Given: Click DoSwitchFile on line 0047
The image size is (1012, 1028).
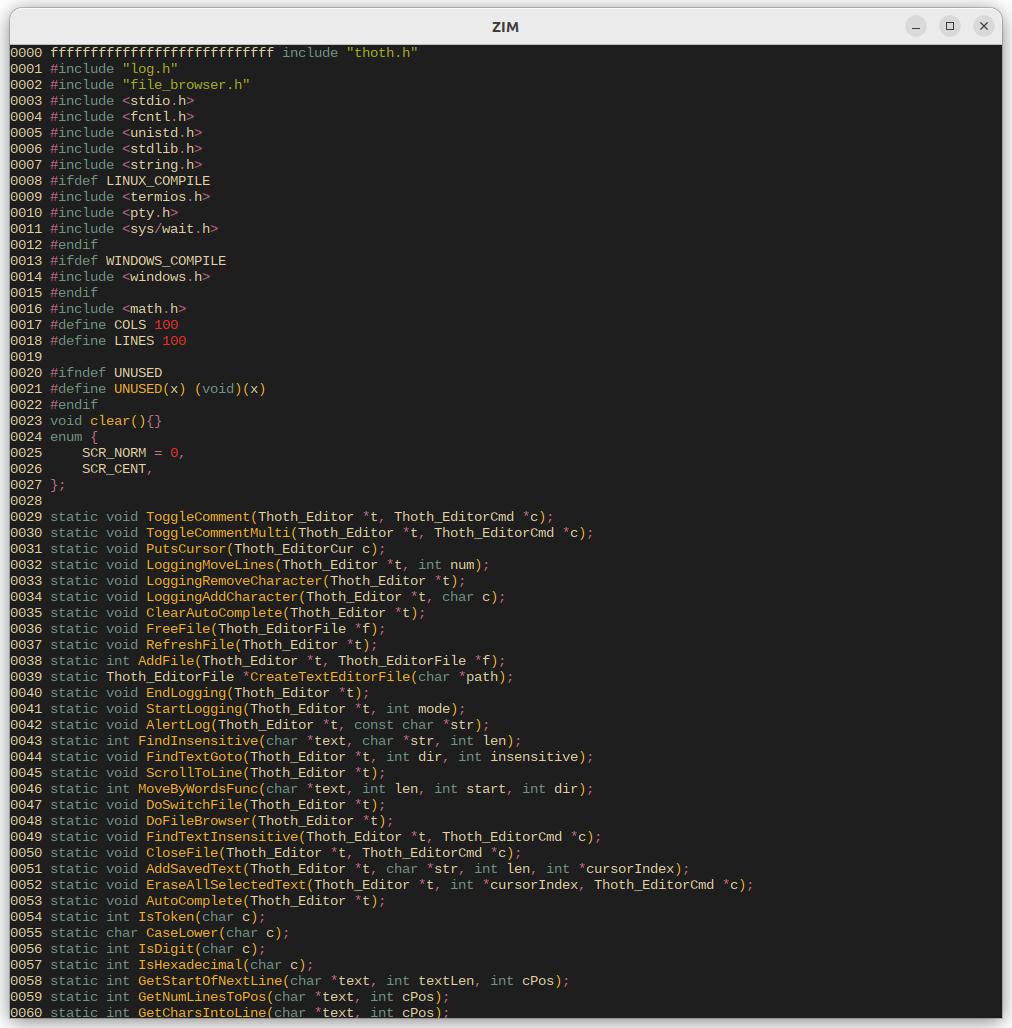Looking at the screenshot, I should (194, 804).
